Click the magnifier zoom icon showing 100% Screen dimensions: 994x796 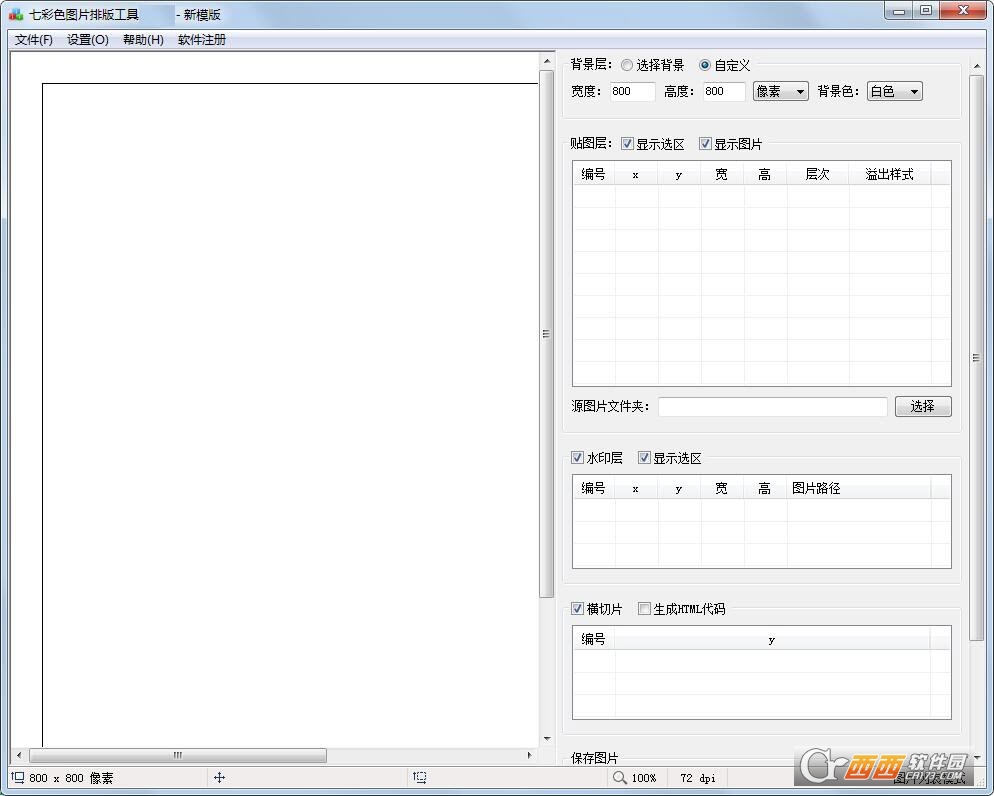(620, 777)
